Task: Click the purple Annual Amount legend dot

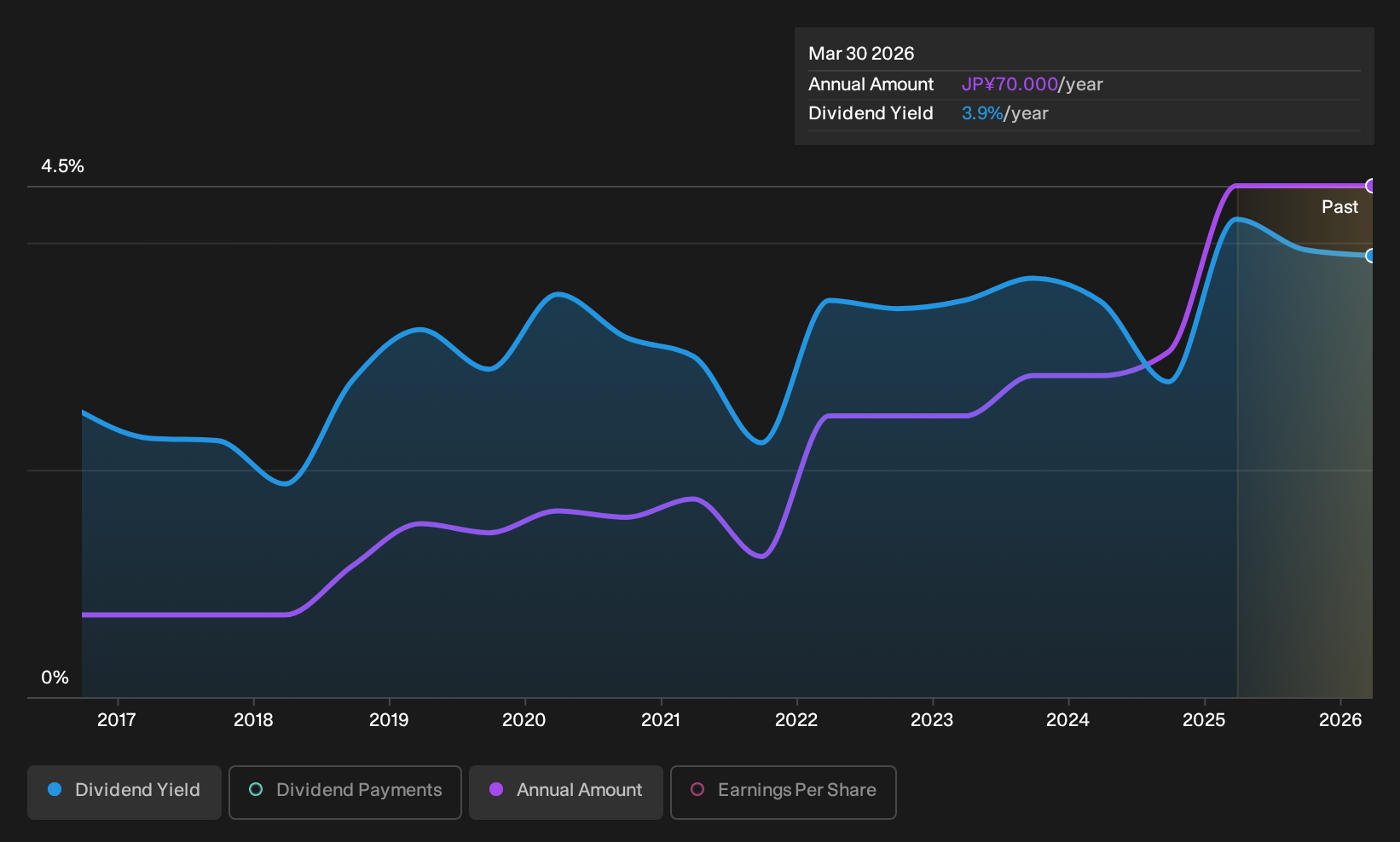Action: point(496,789)
